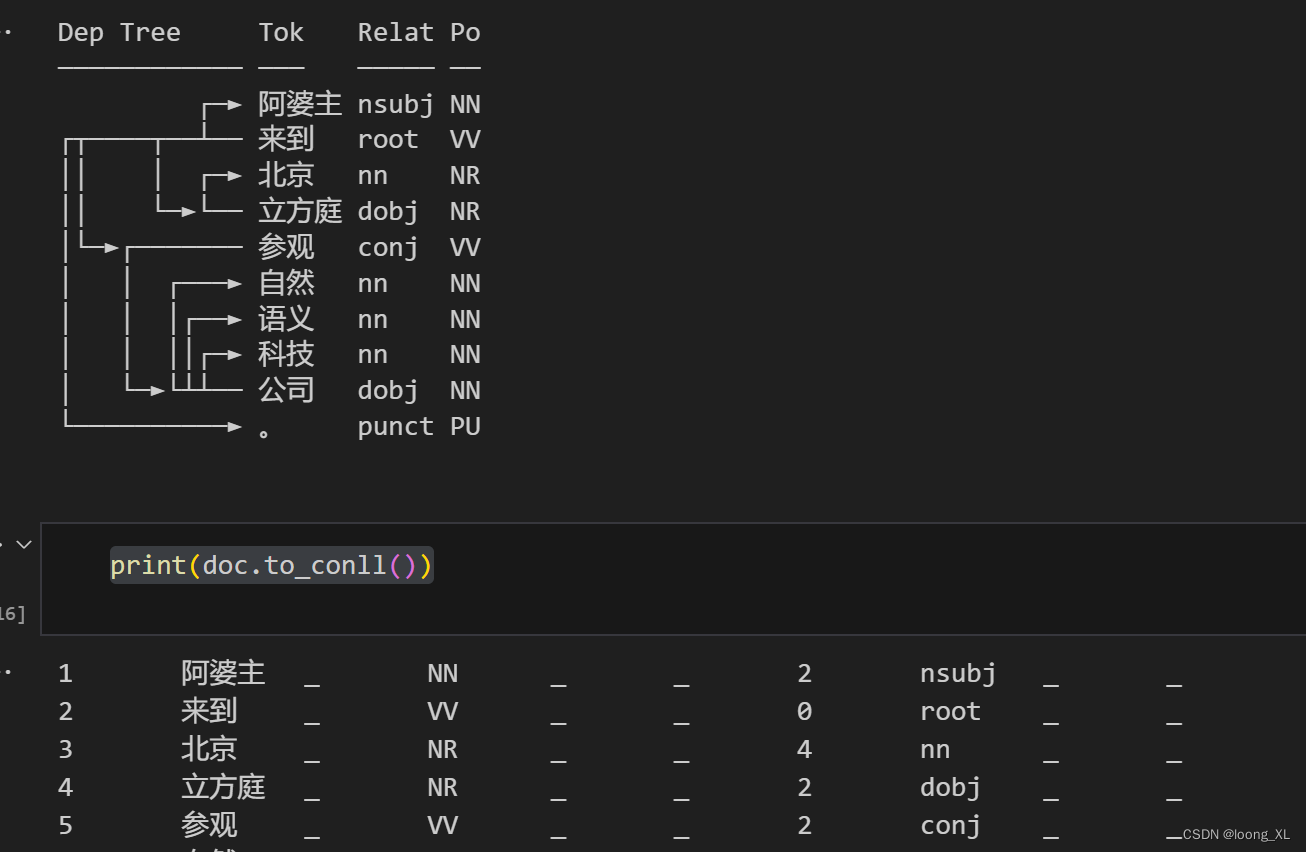
Task: Click token 阿婆主 in the dependency tree table
Action: 300,104
